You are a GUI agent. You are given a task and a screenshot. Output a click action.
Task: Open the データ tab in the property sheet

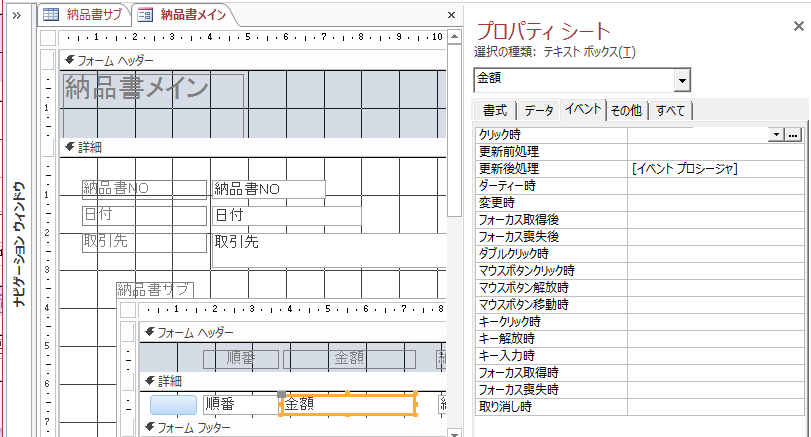coord(539,110)
